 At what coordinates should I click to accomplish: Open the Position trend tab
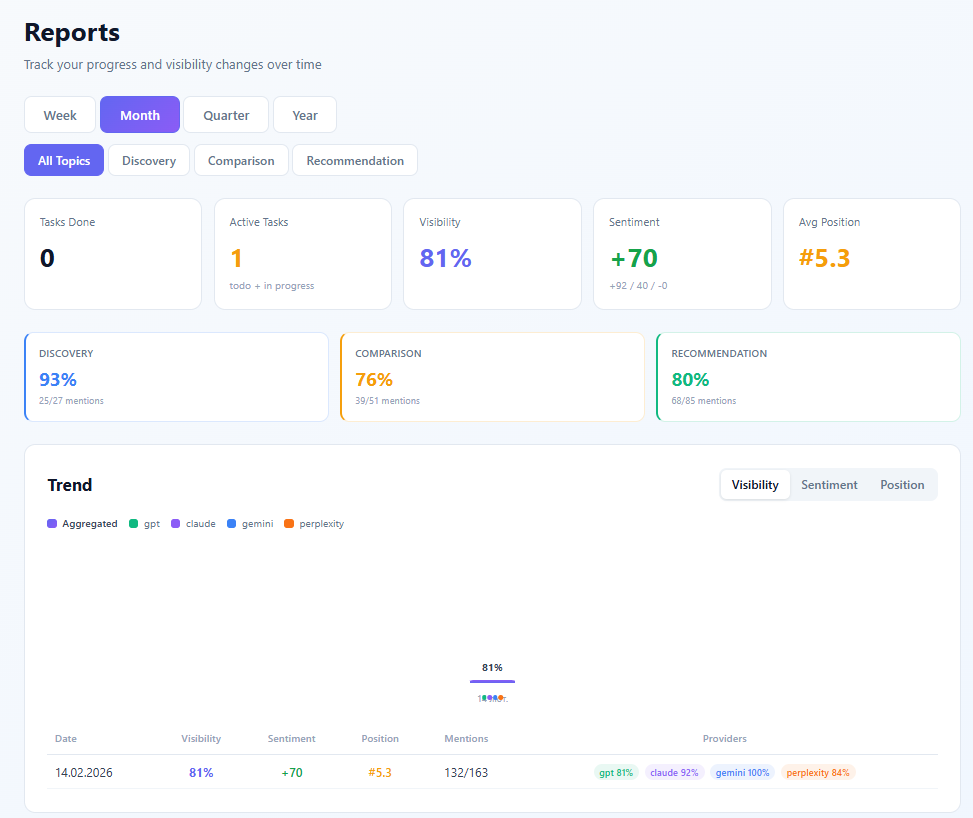pyautogui.click(x=901, y=484)
